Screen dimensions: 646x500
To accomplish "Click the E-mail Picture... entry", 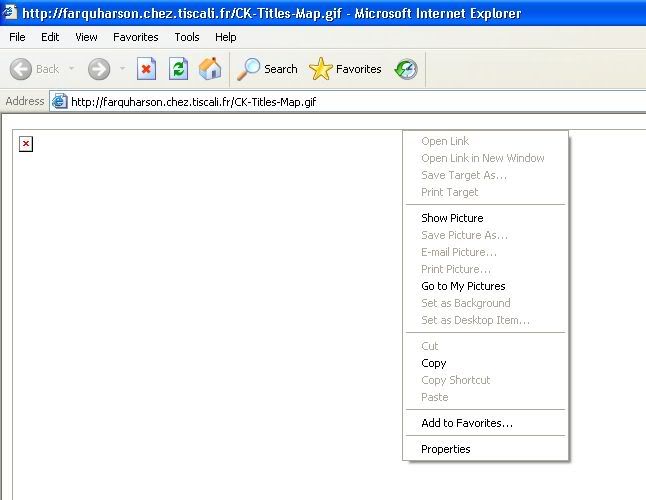I will point(485,252).
